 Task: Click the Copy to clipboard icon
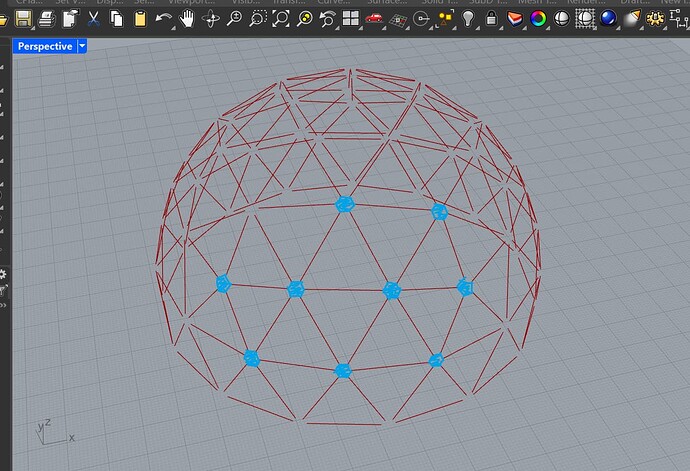117,19
